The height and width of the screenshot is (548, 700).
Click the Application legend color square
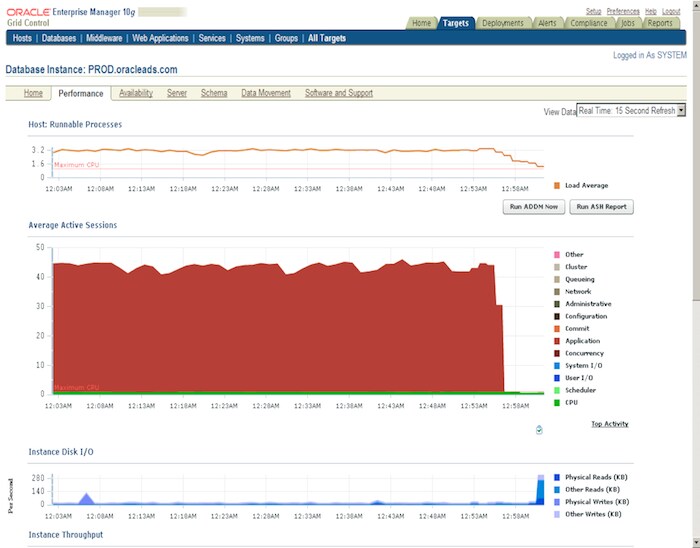pos(557,341)
